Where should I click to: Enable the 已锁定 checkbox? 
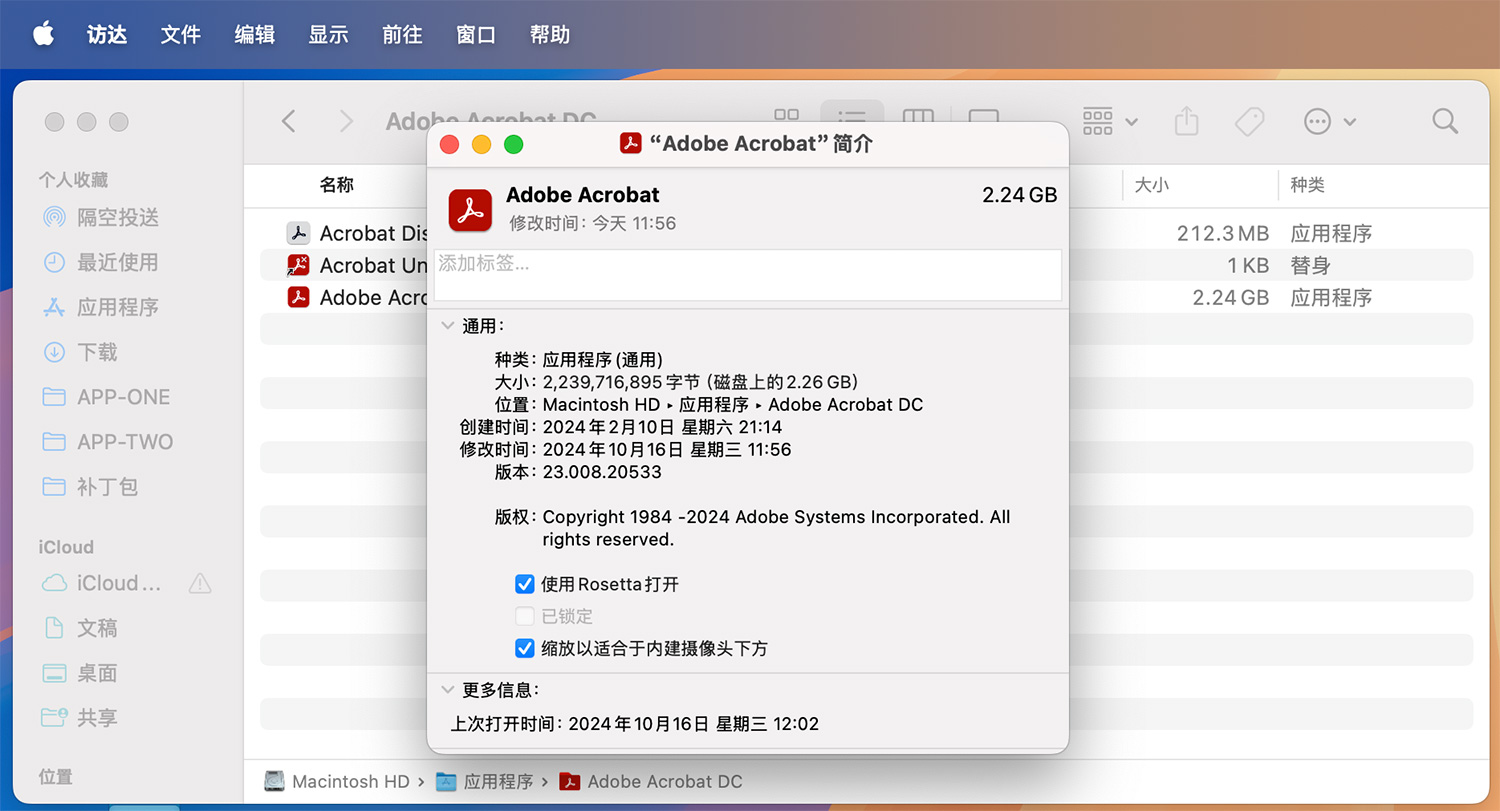click(525, 616)
